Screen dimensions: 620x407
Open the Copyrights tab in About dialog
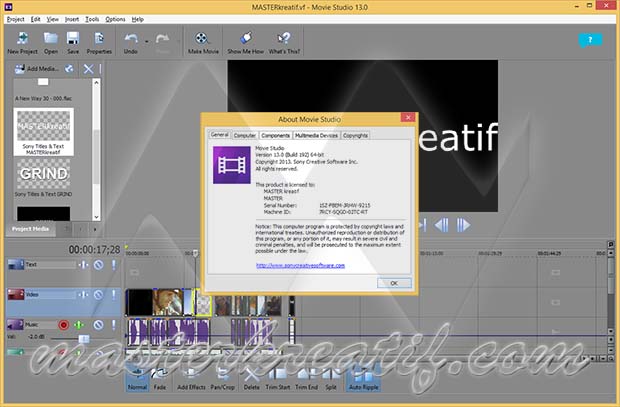(355, 135)
